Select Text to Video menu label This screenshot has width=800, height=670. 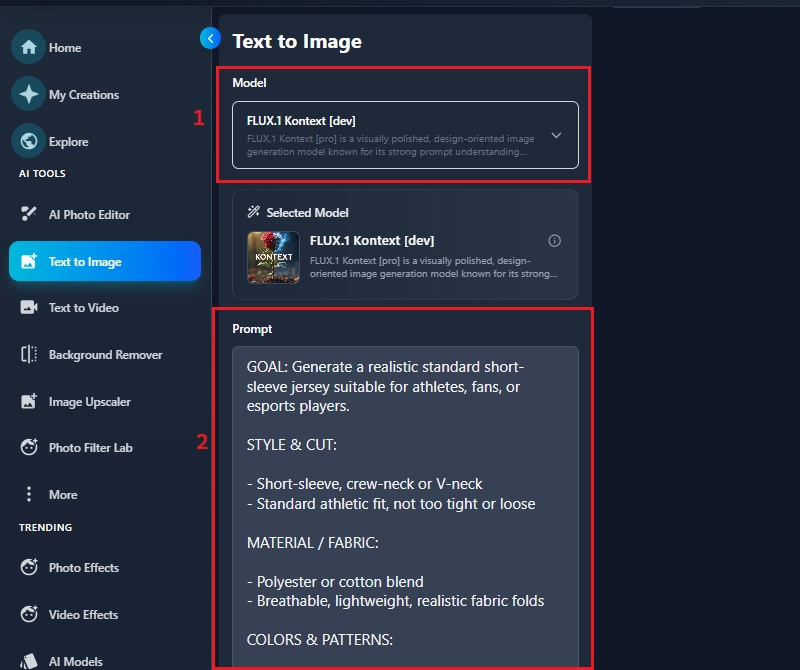[x=84, y=308]
